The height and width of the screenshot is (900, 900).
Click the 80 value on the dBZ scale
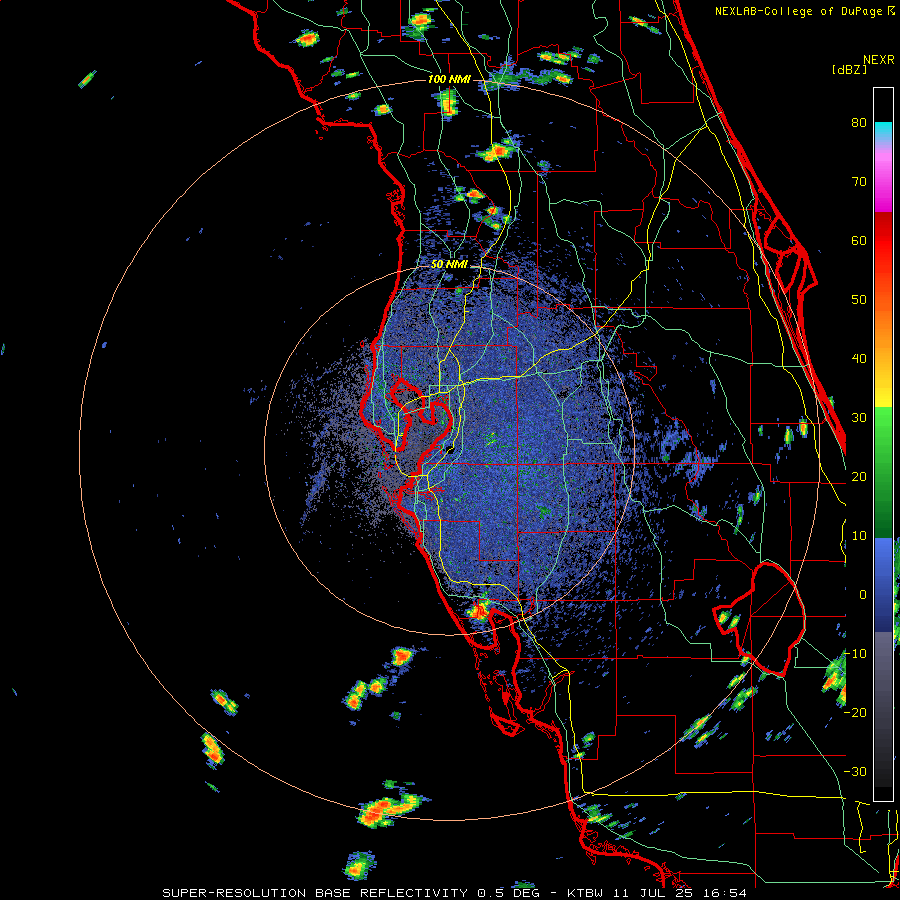tap(859, 122)
